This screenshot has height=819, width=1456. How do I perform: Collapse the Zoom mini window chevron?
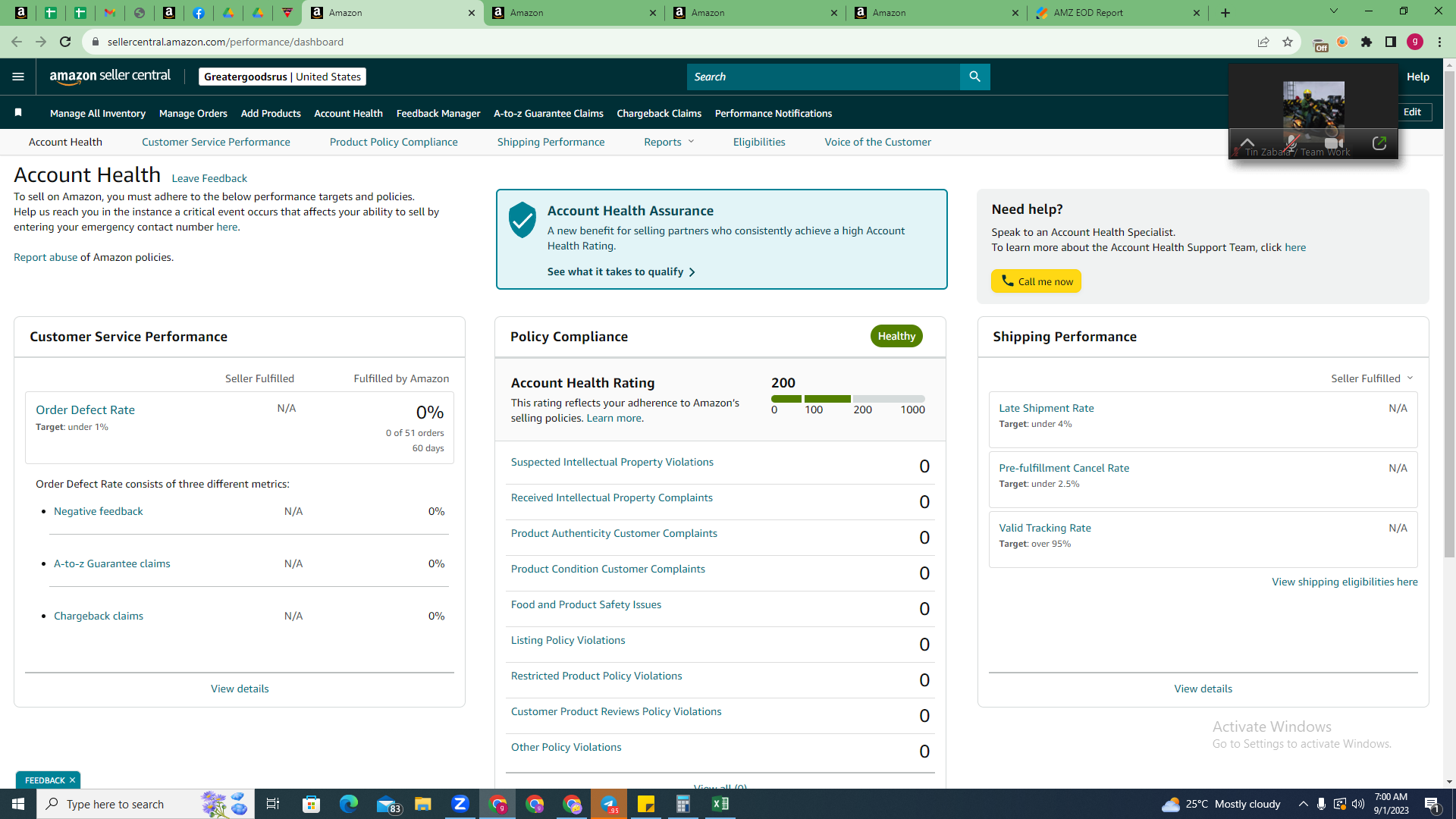[x=1247, y=143]
